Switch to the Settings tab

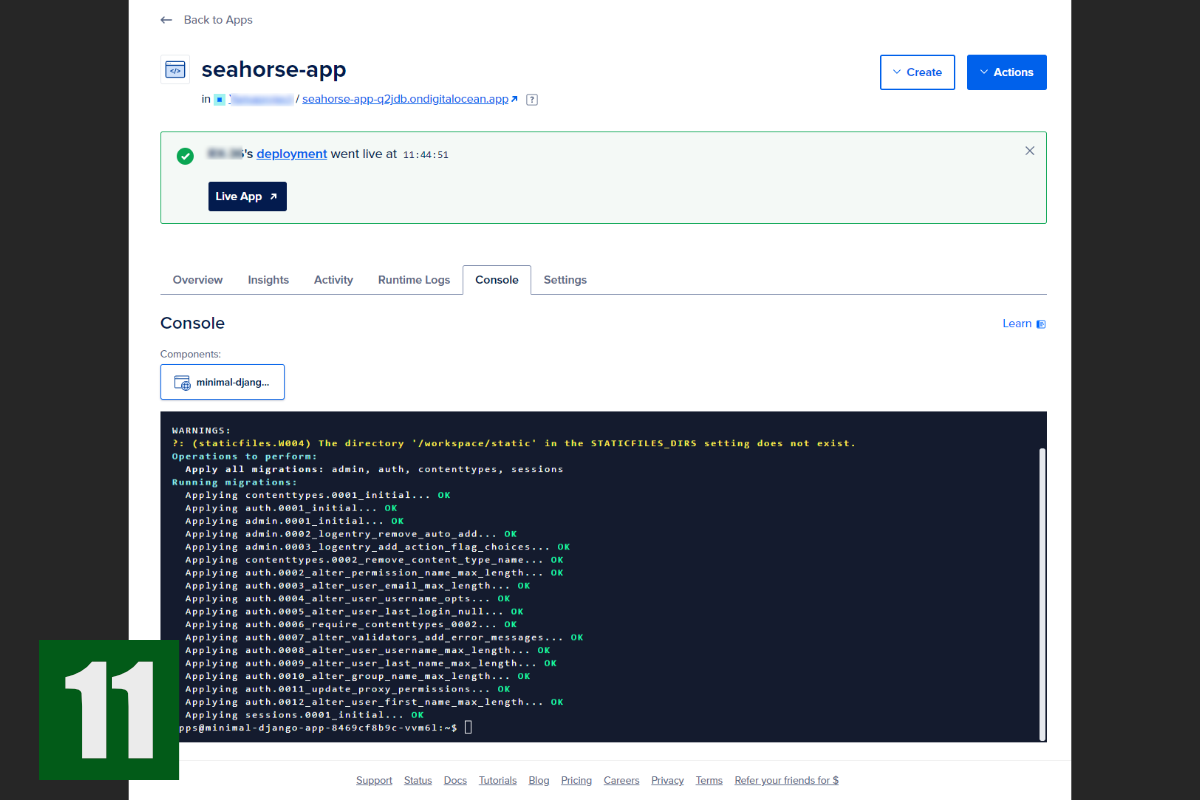tap(565, 280)
